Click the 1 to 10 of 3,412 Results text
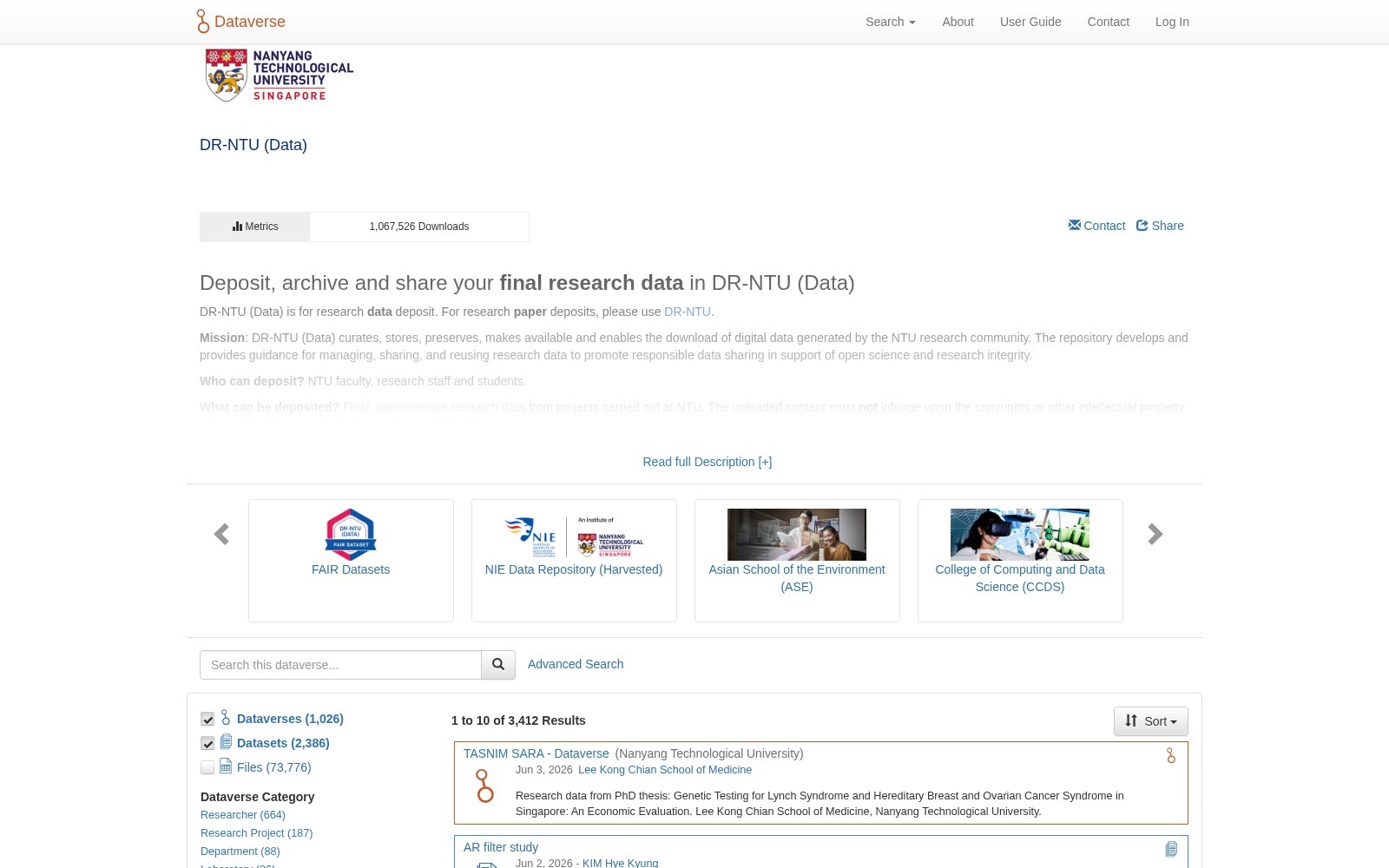The width and height of the screenshot is (1389, 868). pos(518,720)
